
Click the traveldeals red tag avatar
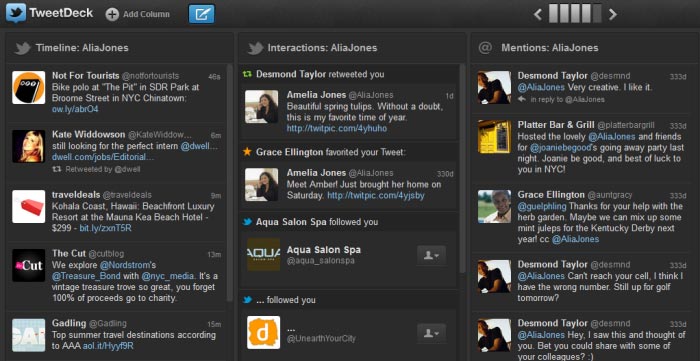[29, 207]
